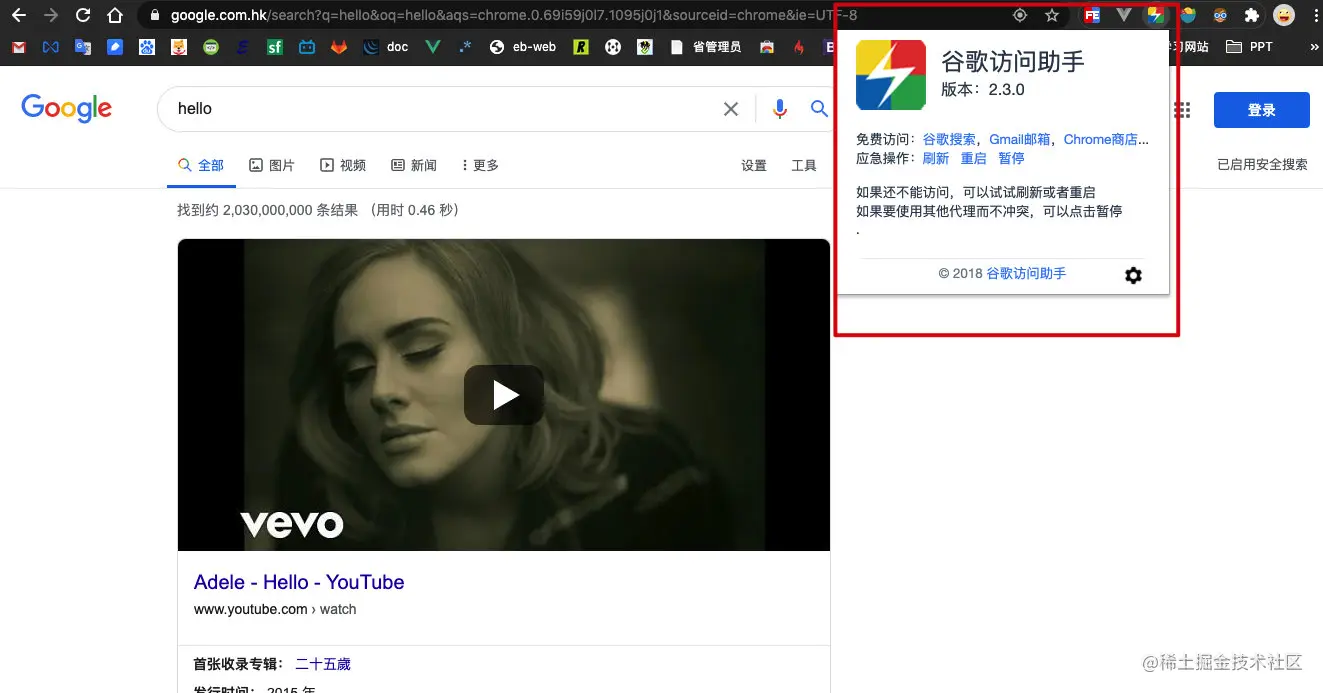Open the doc bookmark
This screenshot has height=693, width=1323.
click(386, 47)
